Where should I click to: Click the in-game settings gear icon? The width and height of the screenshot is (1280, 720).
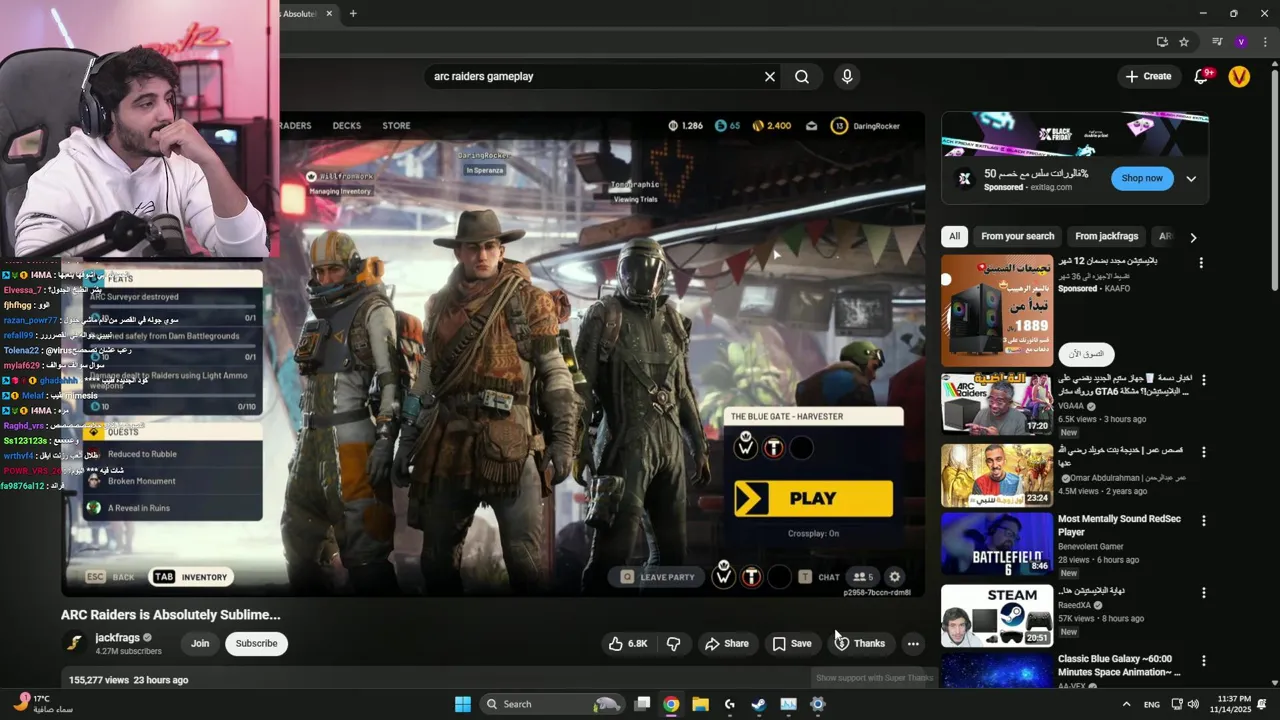click(x=895, y=577)
